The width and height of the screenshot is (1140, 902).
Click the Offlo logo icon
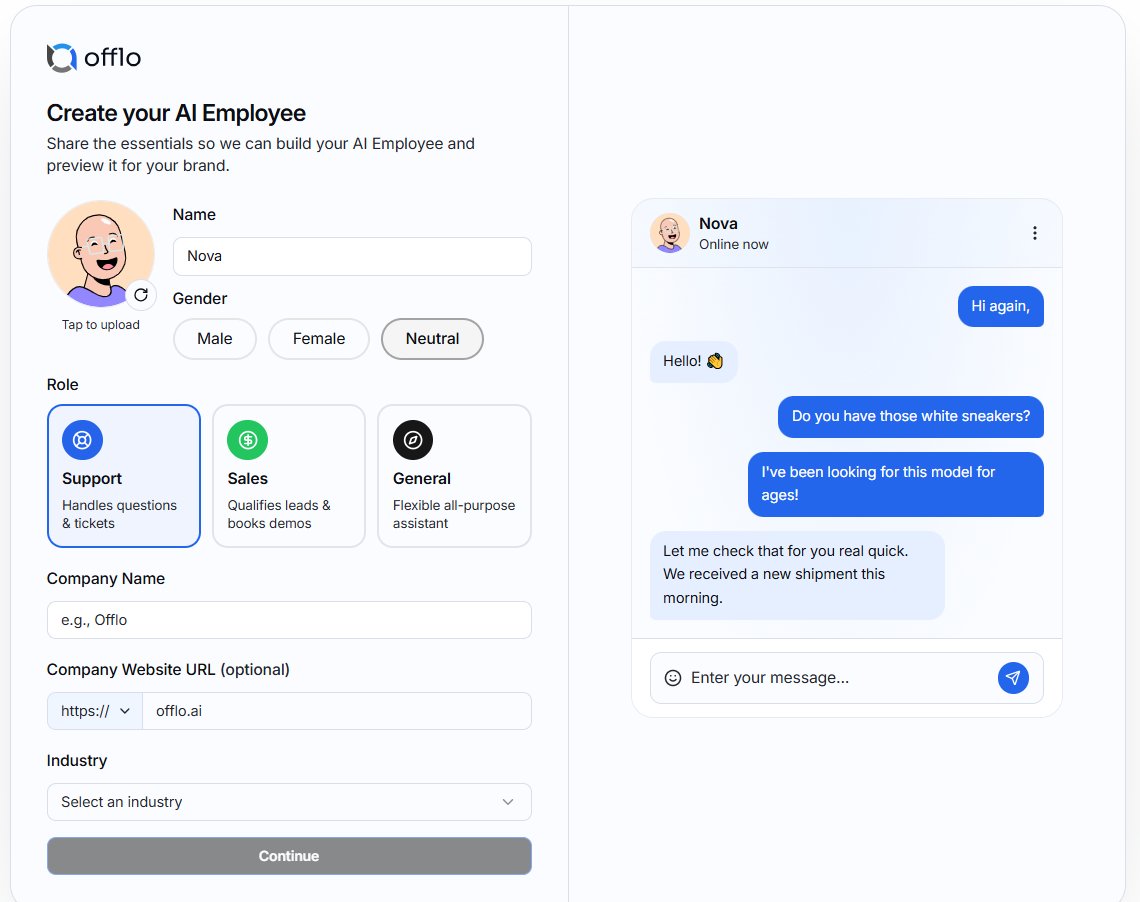coord(62,57)
